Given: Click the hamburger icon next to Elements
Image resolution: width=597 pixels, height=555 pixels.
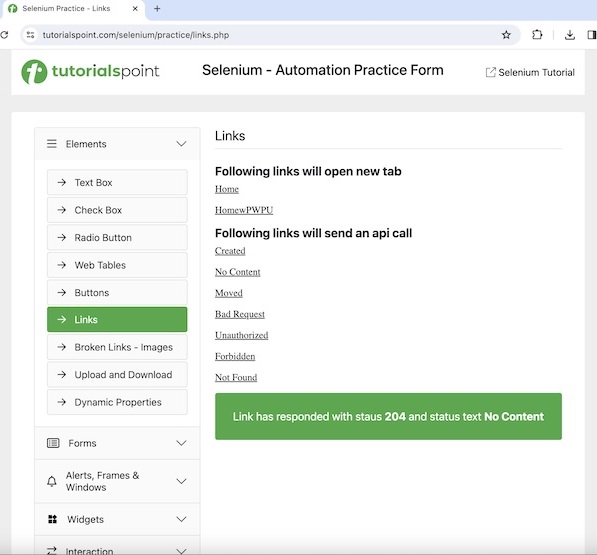Looking at the screenshot, I should pyautogui.click(x=52, y=144).
